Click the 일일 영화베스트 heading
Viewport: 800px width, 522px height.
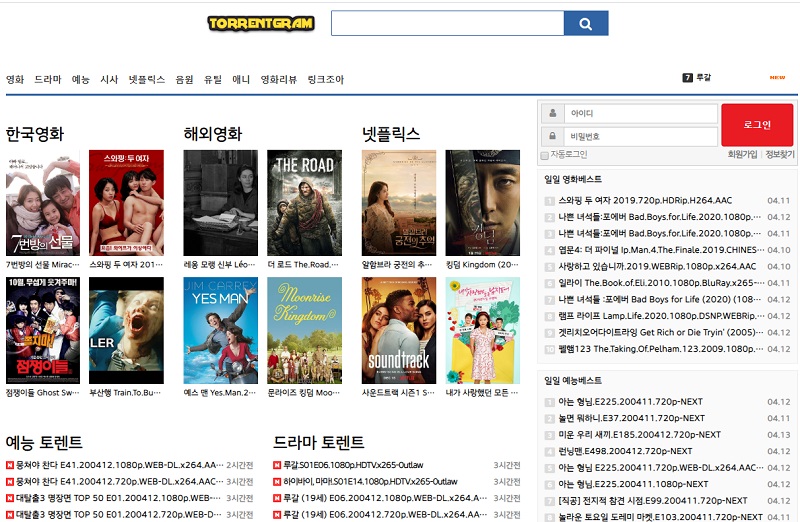coord(573,179)
